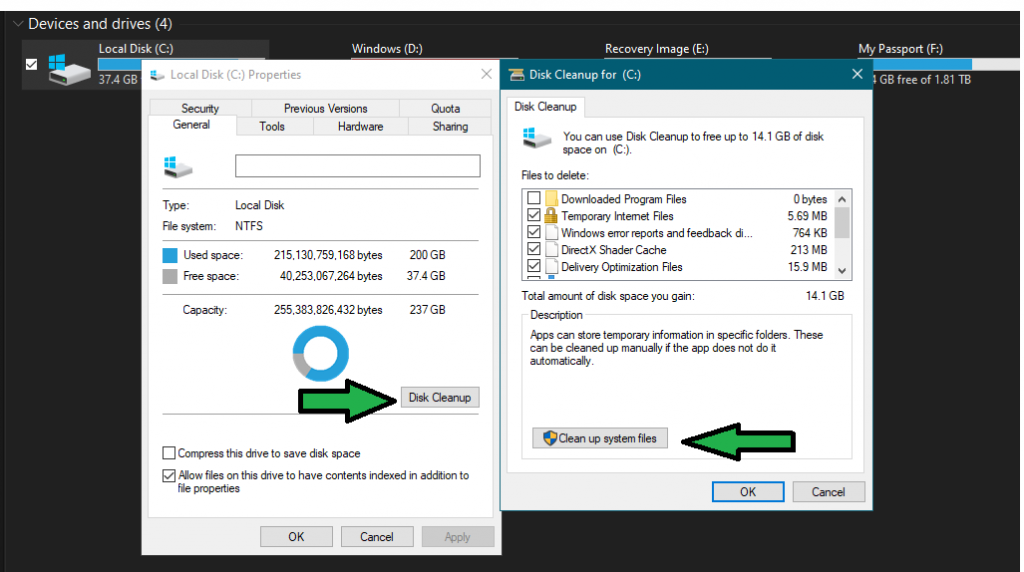The width and height of the screenshot is (1024, 572).
Task: Click the blue Used space color swatch
Action: (170, 255)
